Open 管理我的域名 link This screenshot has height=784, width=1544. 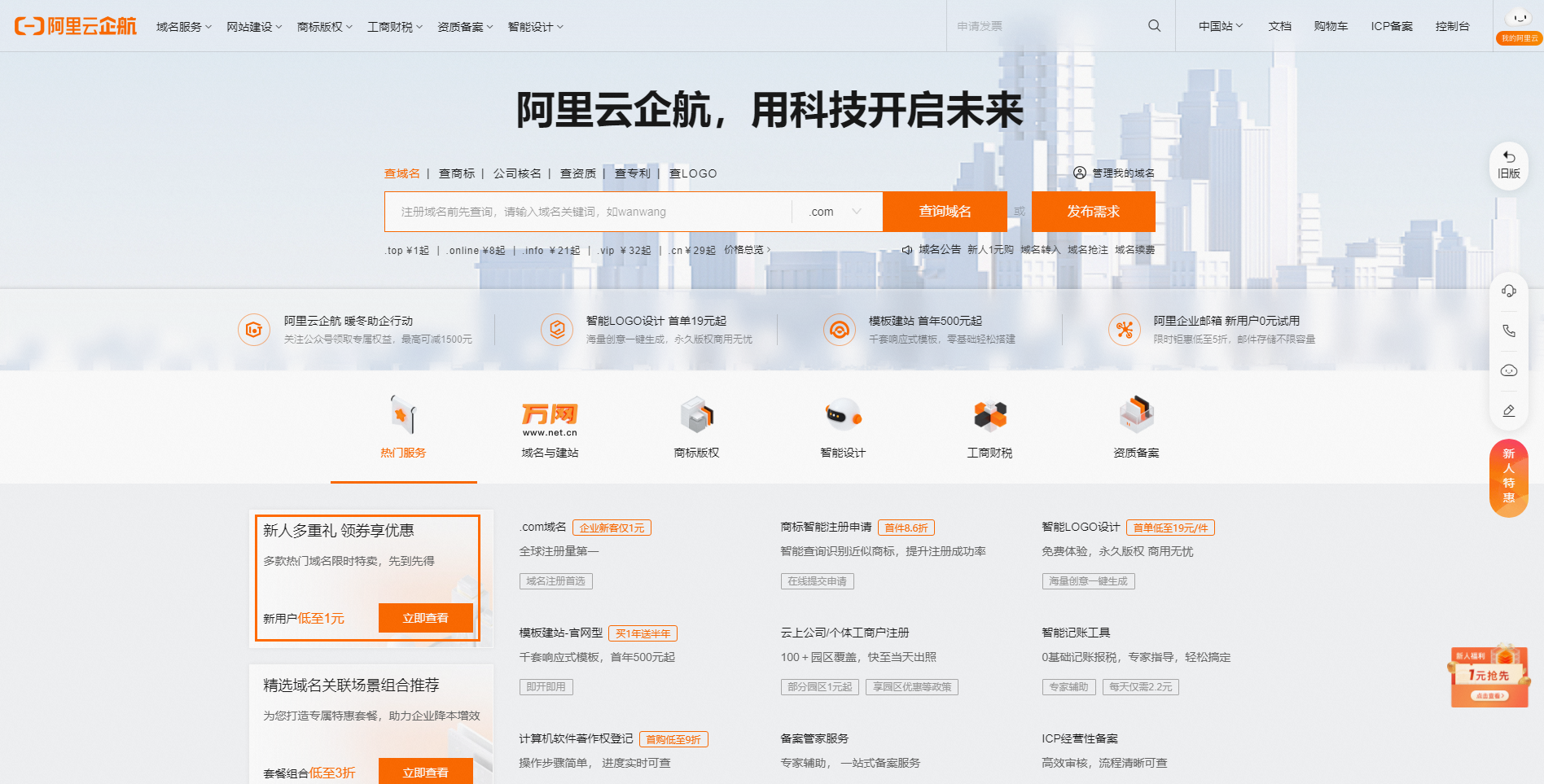[1116, 173]
